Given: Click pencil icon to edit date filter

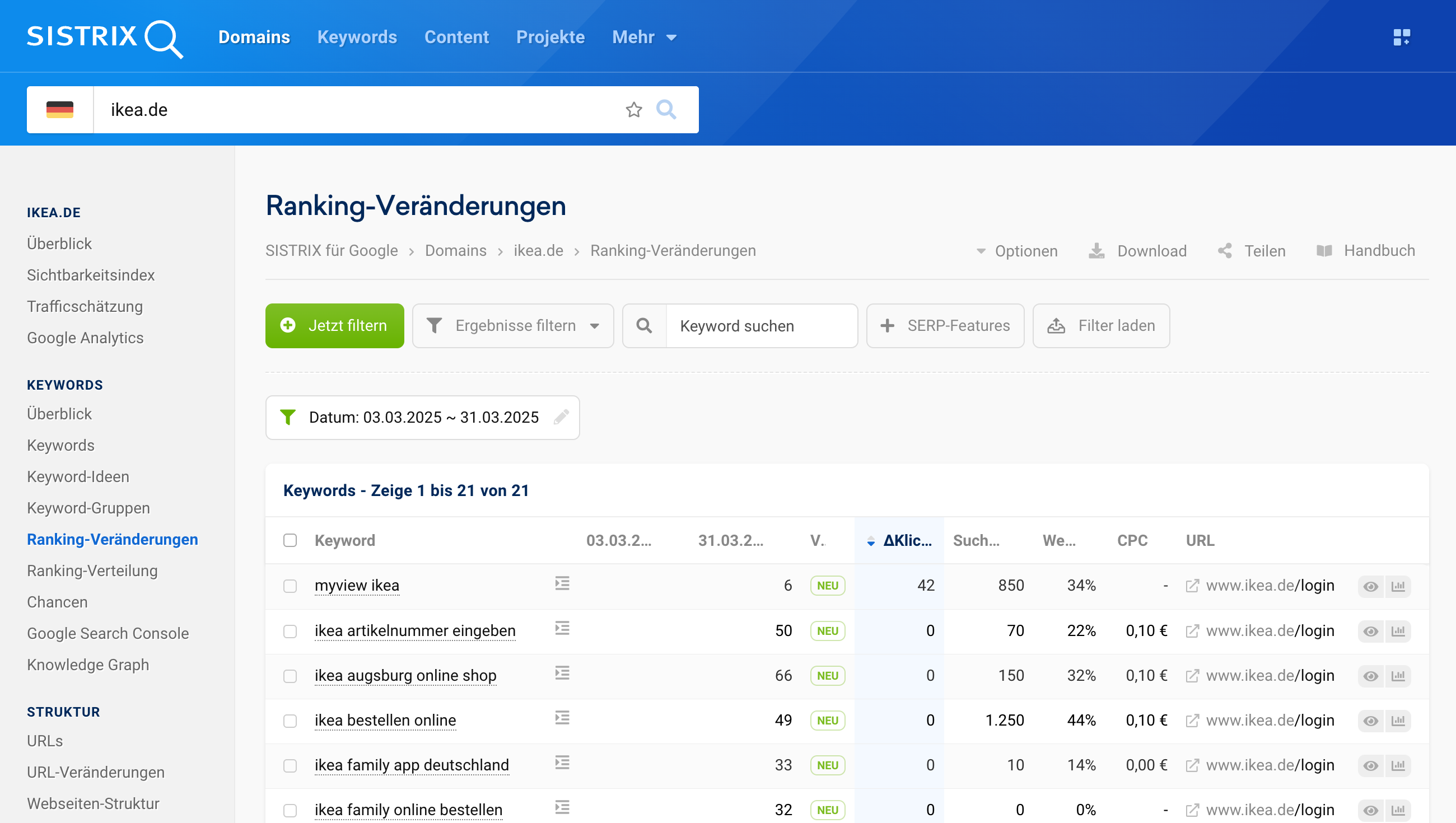Looking at the screenshot, I should [561, 417].
